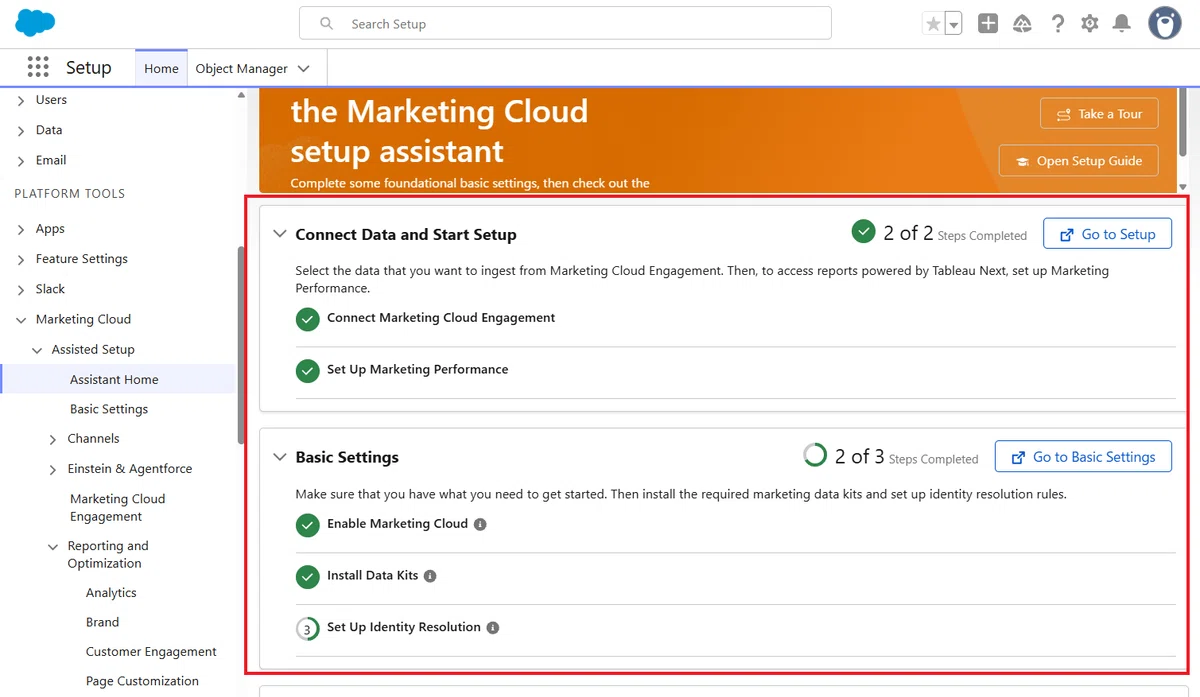Click Set Up Marketing Performance checkmark icon
Viewport: 1200px width, 697px height.
[307, 371]
